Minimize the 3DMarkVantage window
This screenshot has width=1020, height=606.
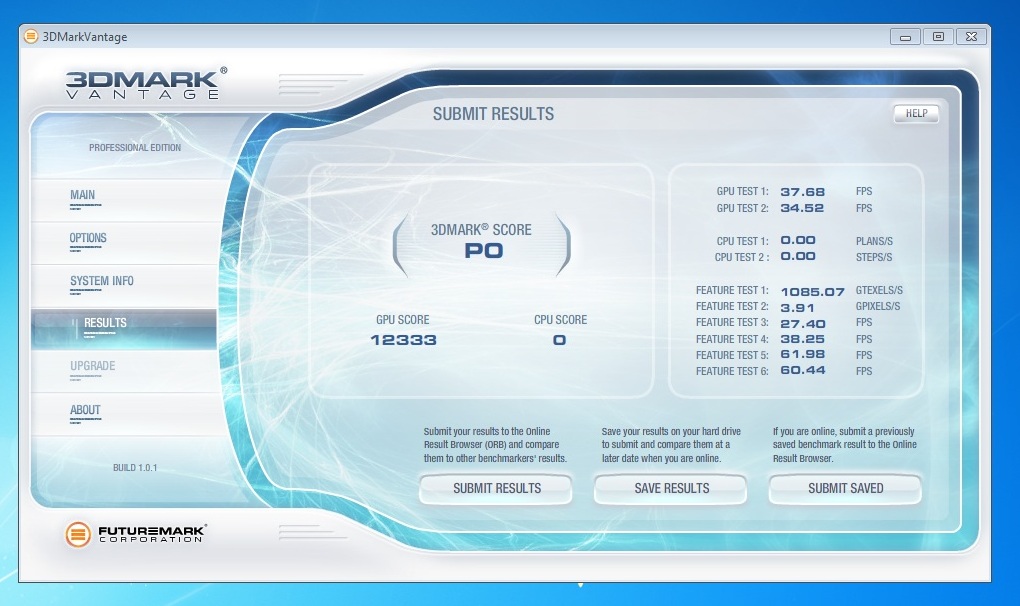[x=905, y=37]
